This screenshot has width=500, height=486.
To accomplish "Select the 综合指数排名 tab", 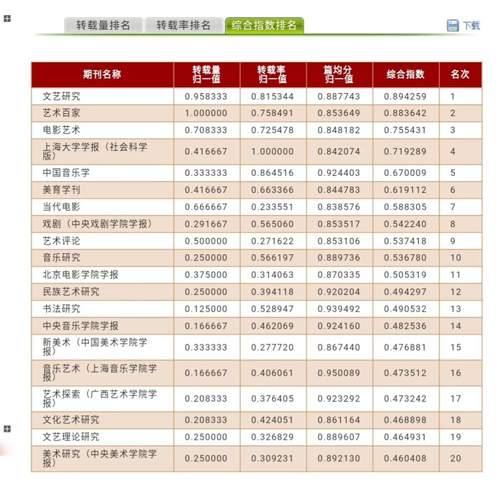I will (x=264, y=25).
